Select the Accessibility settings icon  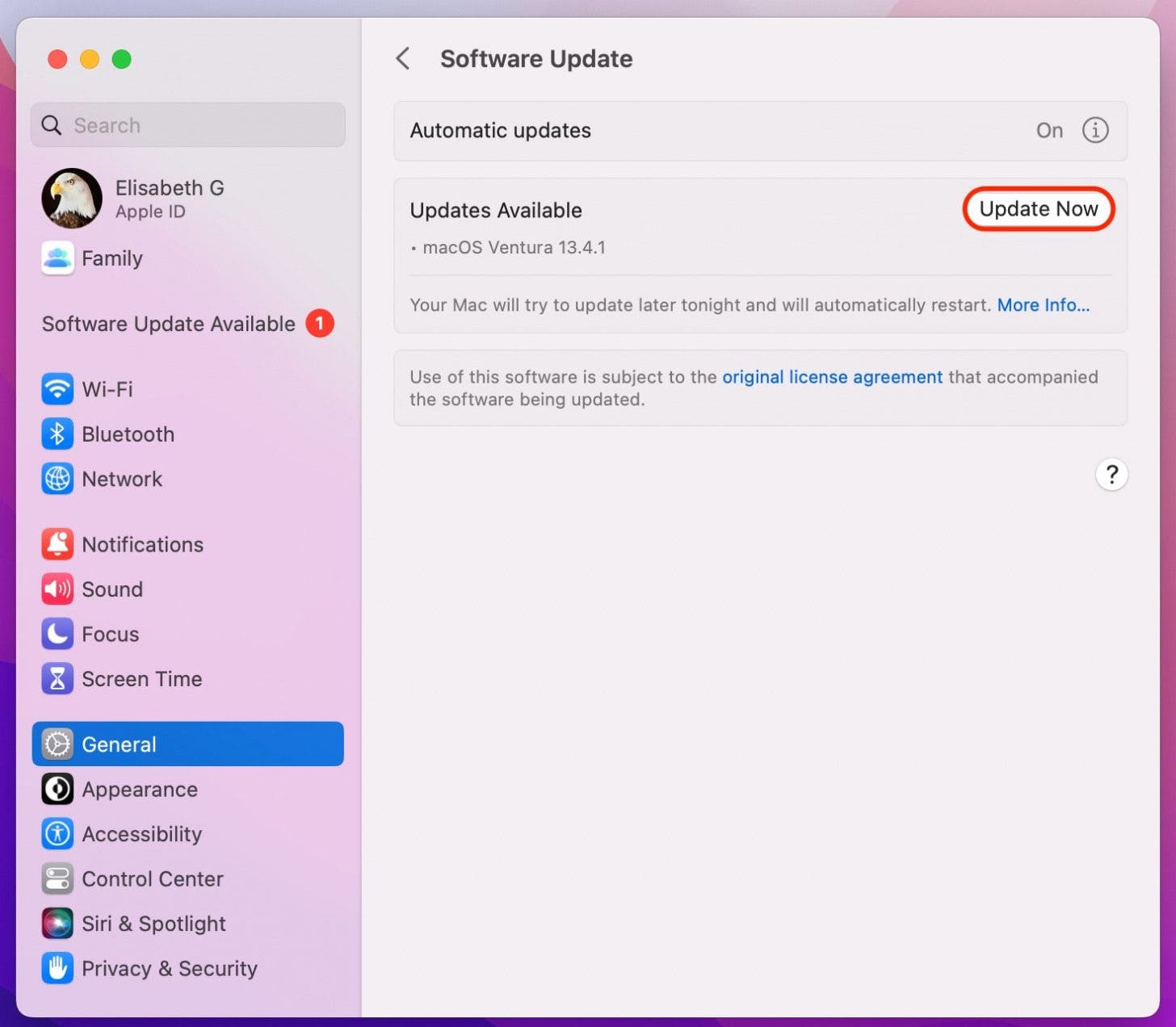pyautogui.click(x=141, y=834)
